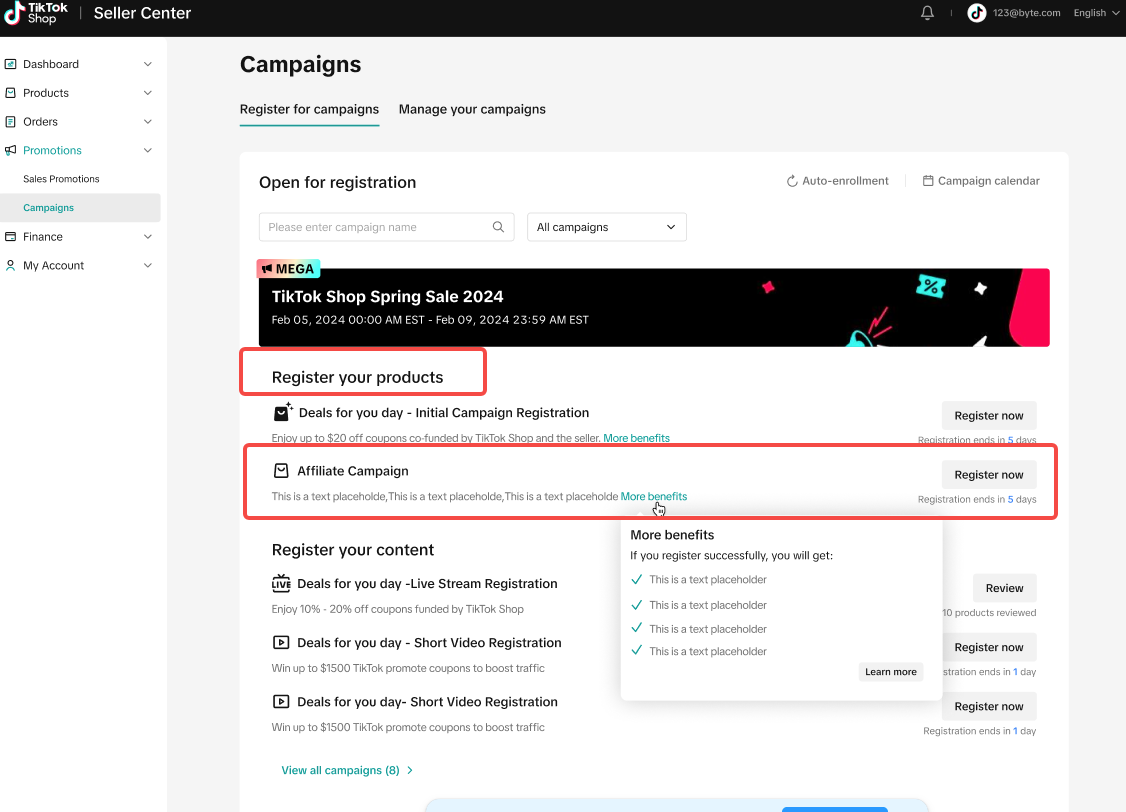Expand the Dashboard sidebar menu
This screenshot has height=812, width=1126.
pyautogui.click(x=80, y=64)
